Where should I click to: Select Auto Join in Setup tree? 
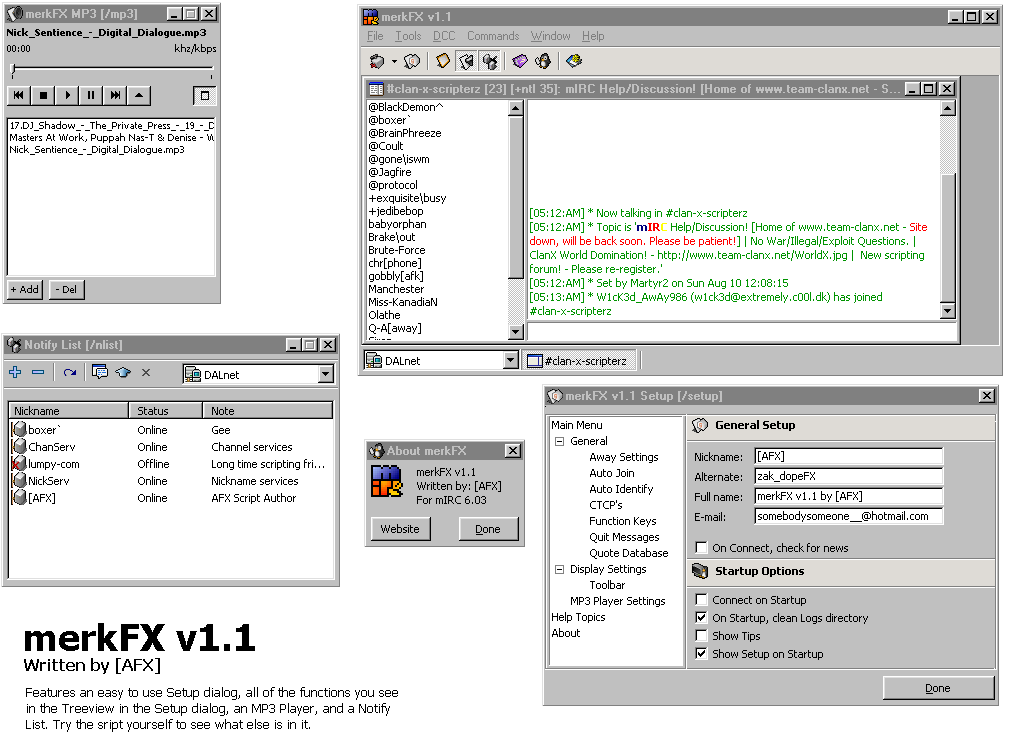coord(612,473)
